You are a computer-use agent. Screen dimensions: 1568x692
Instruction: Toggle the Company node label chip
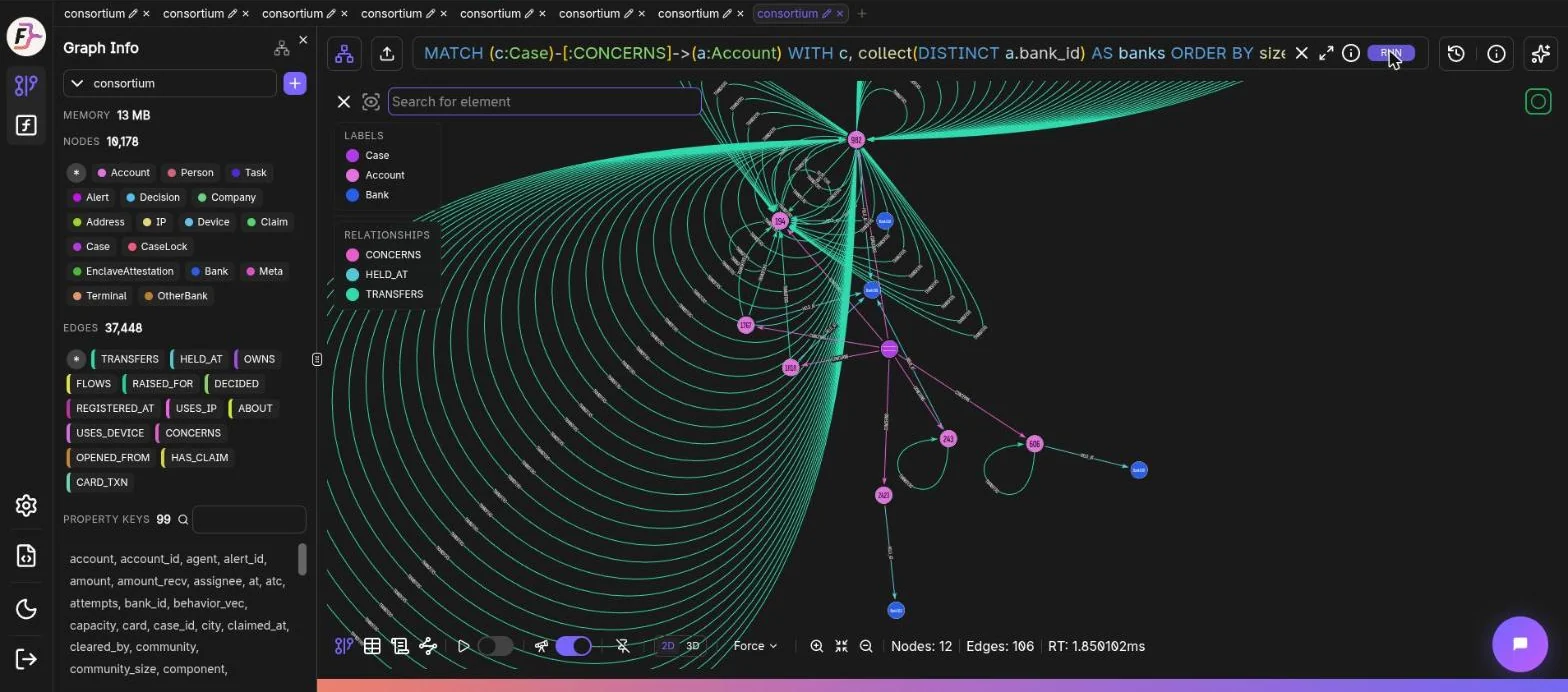point(227,197)
